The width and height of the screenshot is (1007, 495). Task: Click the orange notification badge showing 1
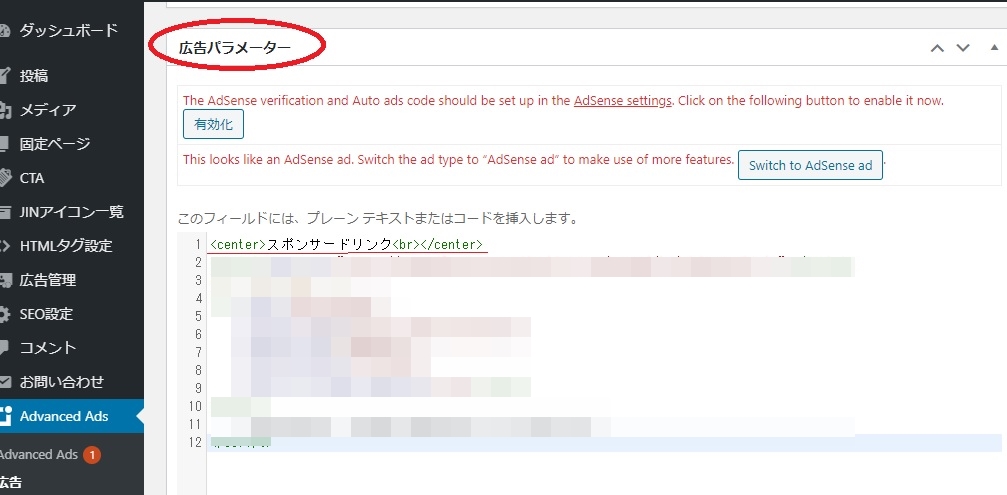(x=92, y=455)
